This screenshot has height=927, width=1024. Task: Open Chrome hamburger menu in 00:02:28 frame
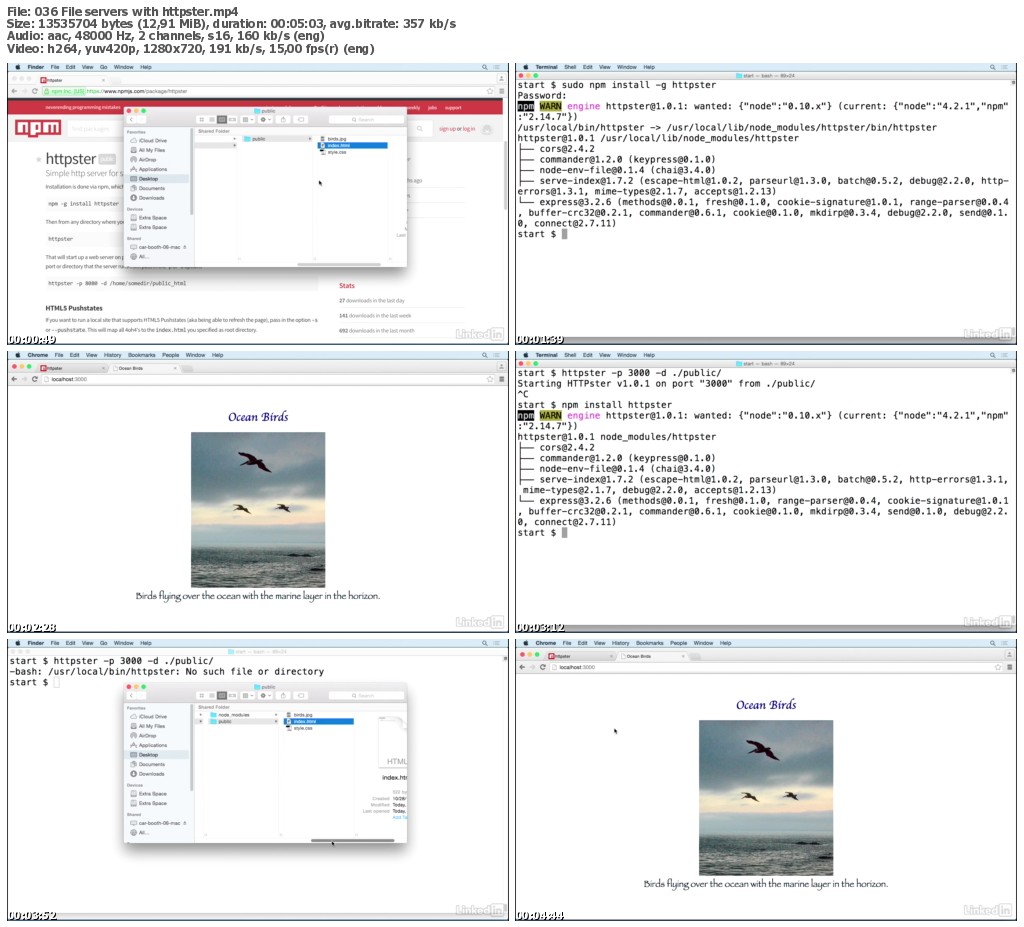click(x=502, y=379)
